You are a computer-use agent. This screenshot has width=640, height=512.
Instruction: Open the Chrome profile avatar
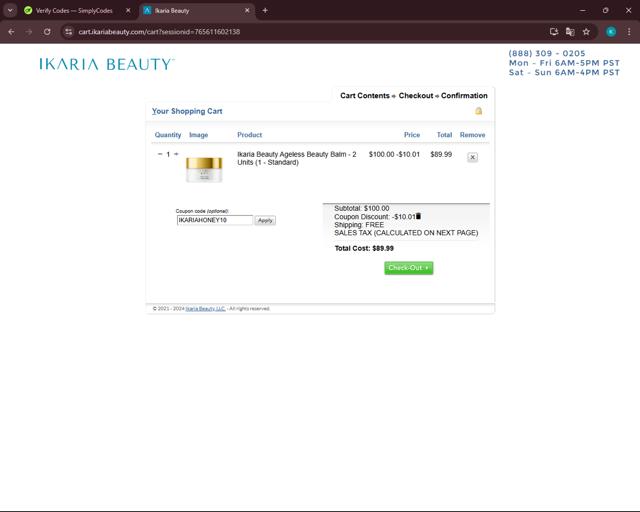(611, 32)
